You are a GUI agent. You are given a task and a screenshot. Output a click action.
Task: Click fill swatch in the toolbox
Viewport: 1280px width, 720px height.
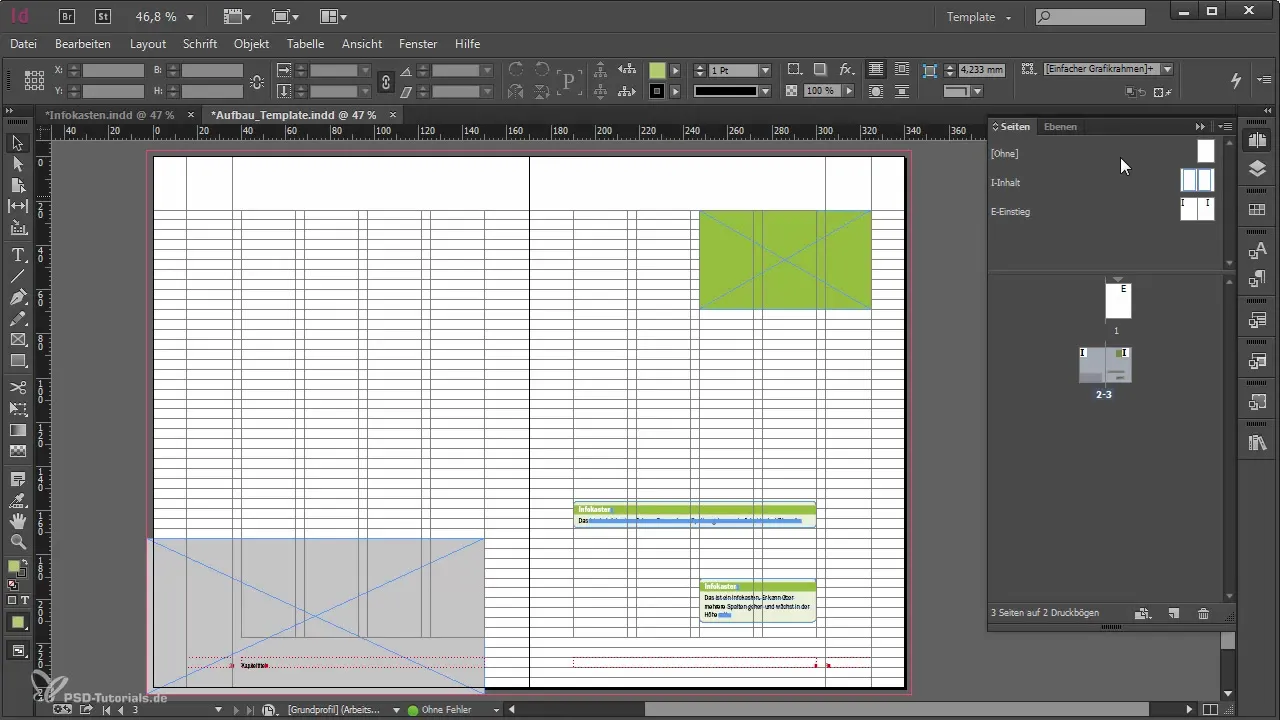[14, 566]
